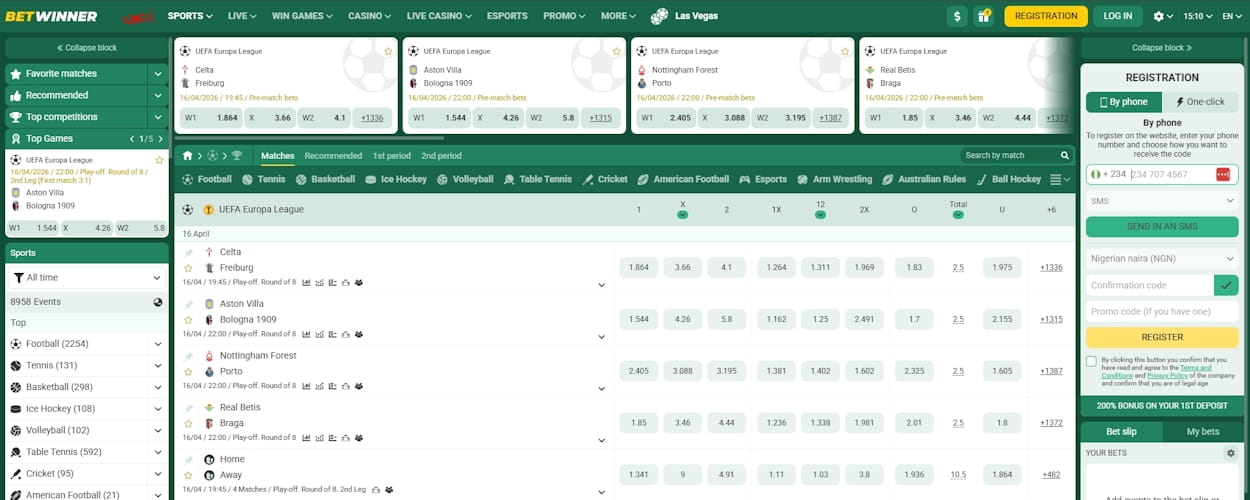Click the yellow REGISTRATION button

click(x=1046, y=16)
